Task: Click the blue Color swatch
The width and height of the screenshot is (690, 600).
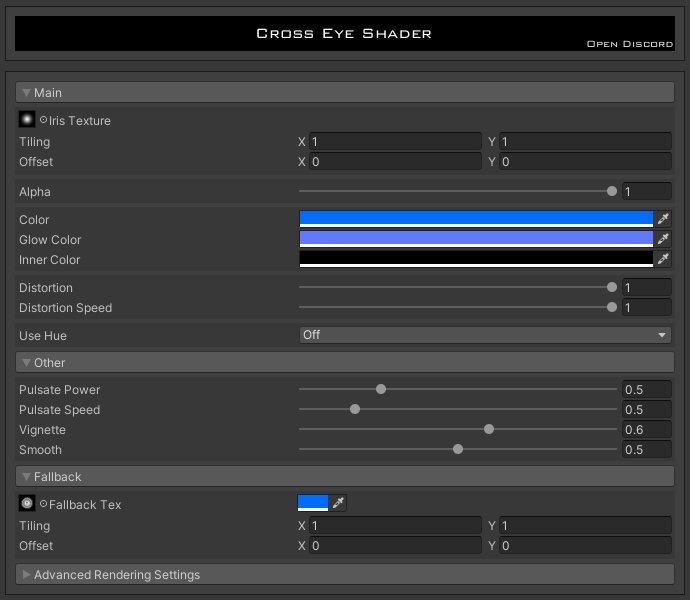Action: tap(476, 219)
